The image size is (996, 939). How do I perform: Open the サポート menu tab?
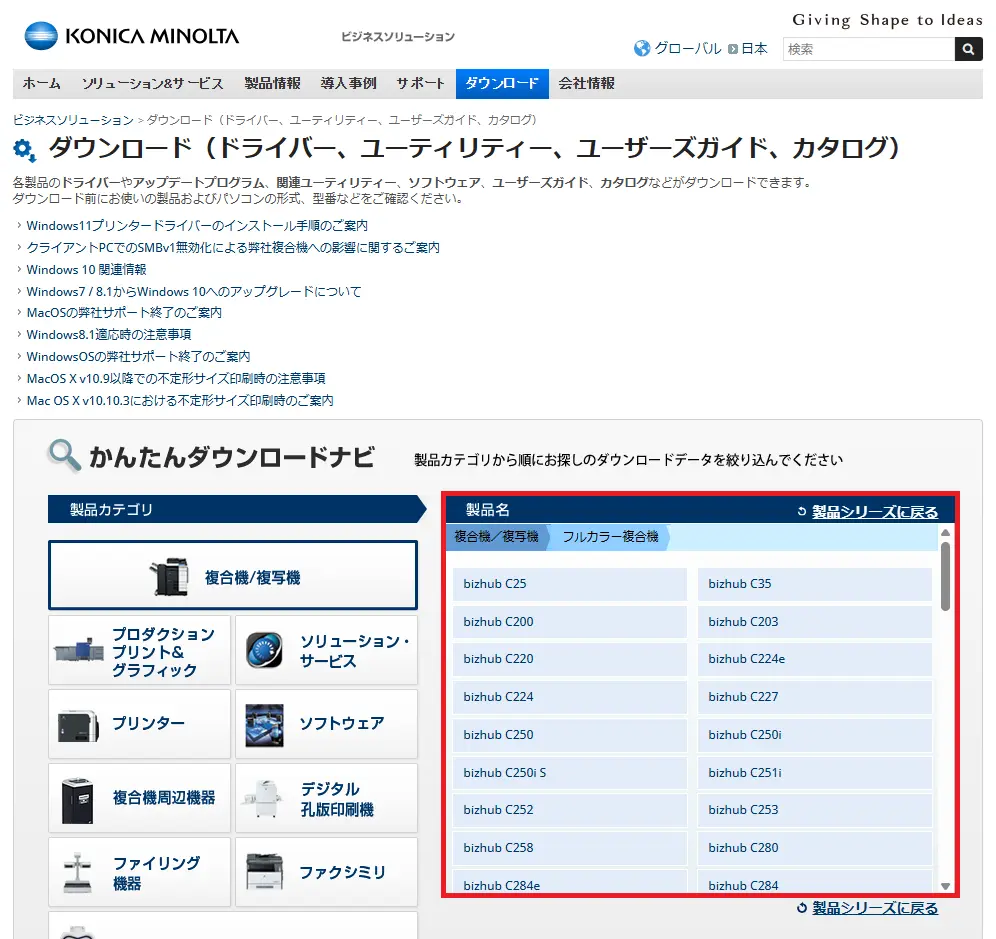[x=420, y=84]
